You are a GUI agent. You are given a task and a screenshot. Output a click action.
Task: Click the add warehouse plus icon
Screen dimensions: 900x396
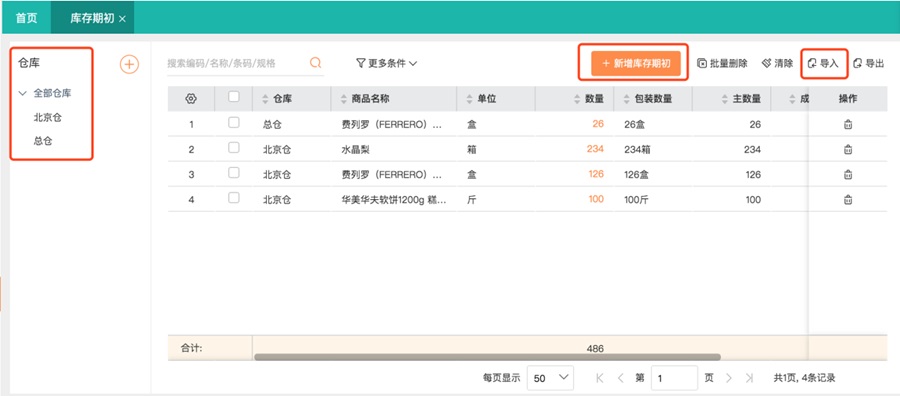click(x=129, y=64)
